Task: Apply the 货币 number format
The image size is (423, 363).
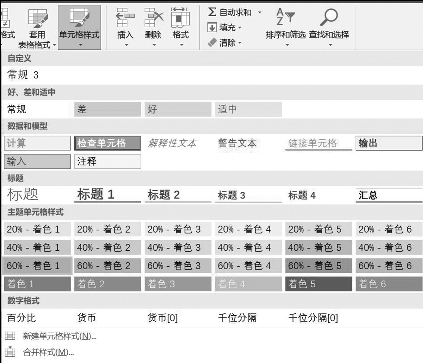Action: (x=107, y=318)
